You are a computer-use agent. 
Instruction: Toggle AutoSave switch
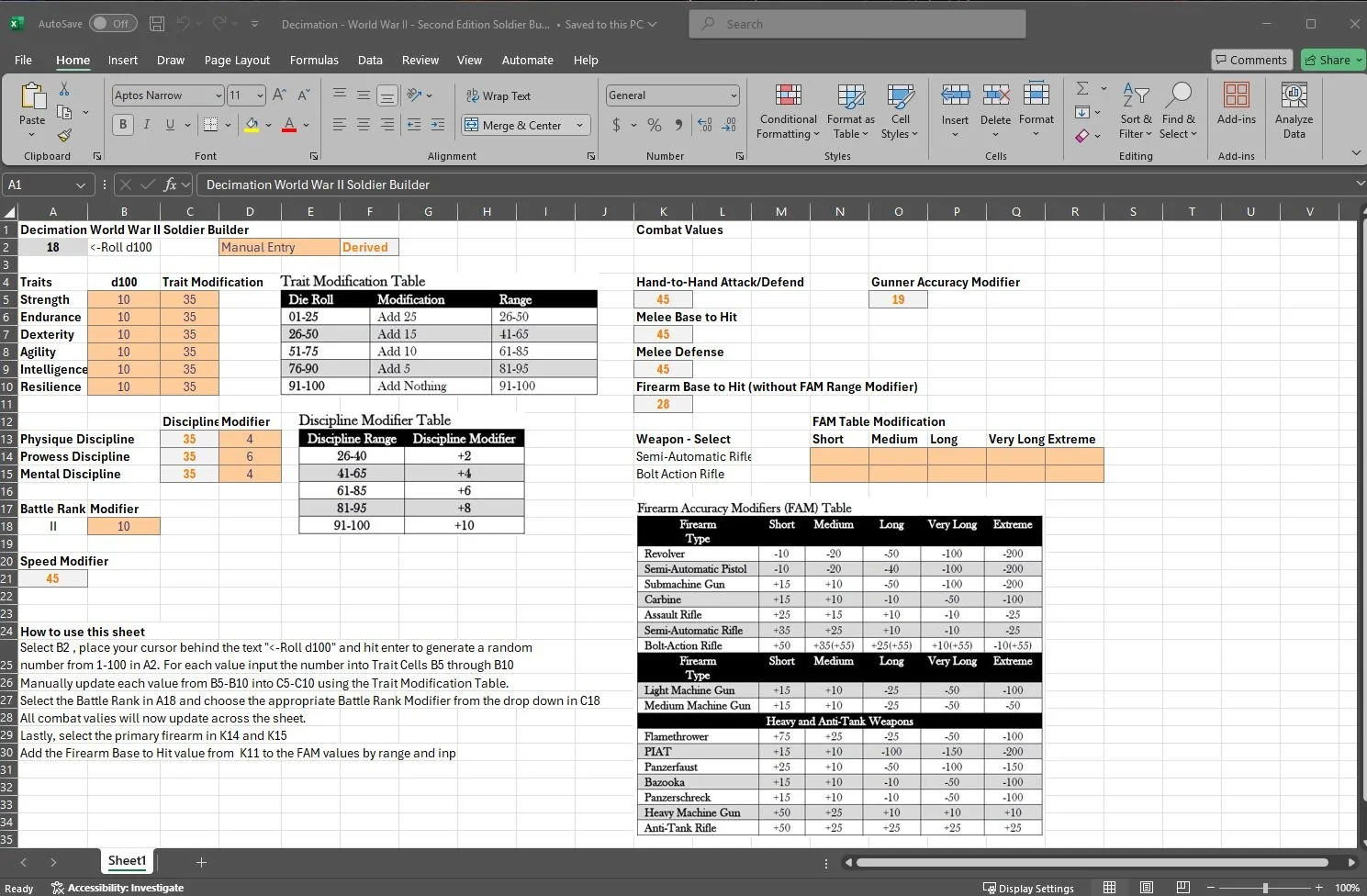[113, 24]
